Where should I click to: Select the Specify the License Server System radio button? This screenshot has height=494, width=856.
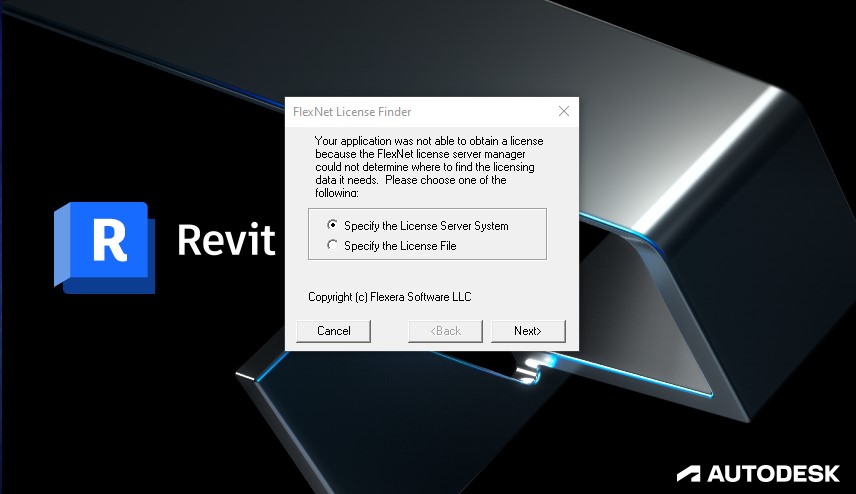tap(333, 226)
